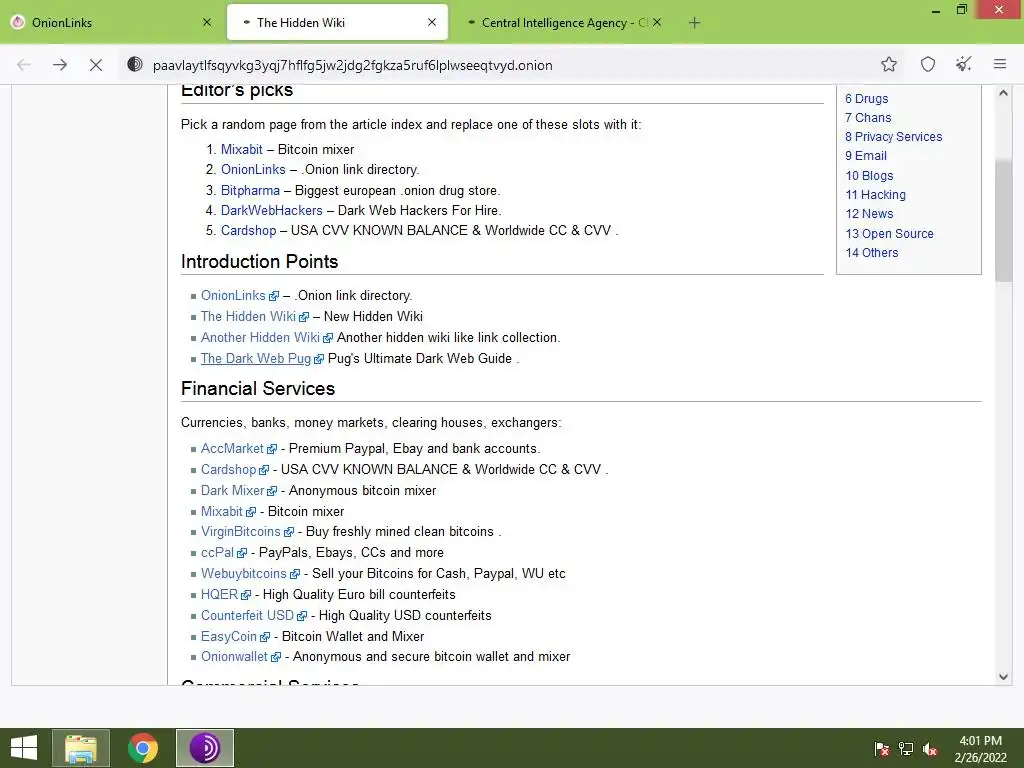Image resolution: width=1024 pixels, height=768 pixels.
Task: Open the shield security level icon
Action: [x=927, y=64]
